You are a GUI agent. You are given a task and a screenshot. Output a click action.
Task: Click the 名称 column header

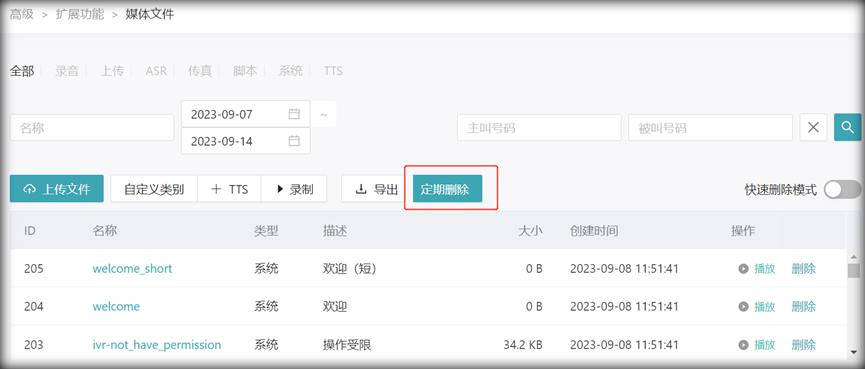(x=105, y=231)
